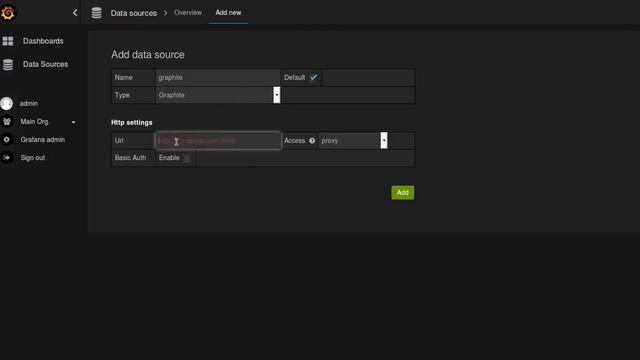Screen dimensions: 640x360
Task: Click the Dashboards grid icon
Action: [8, 41]
